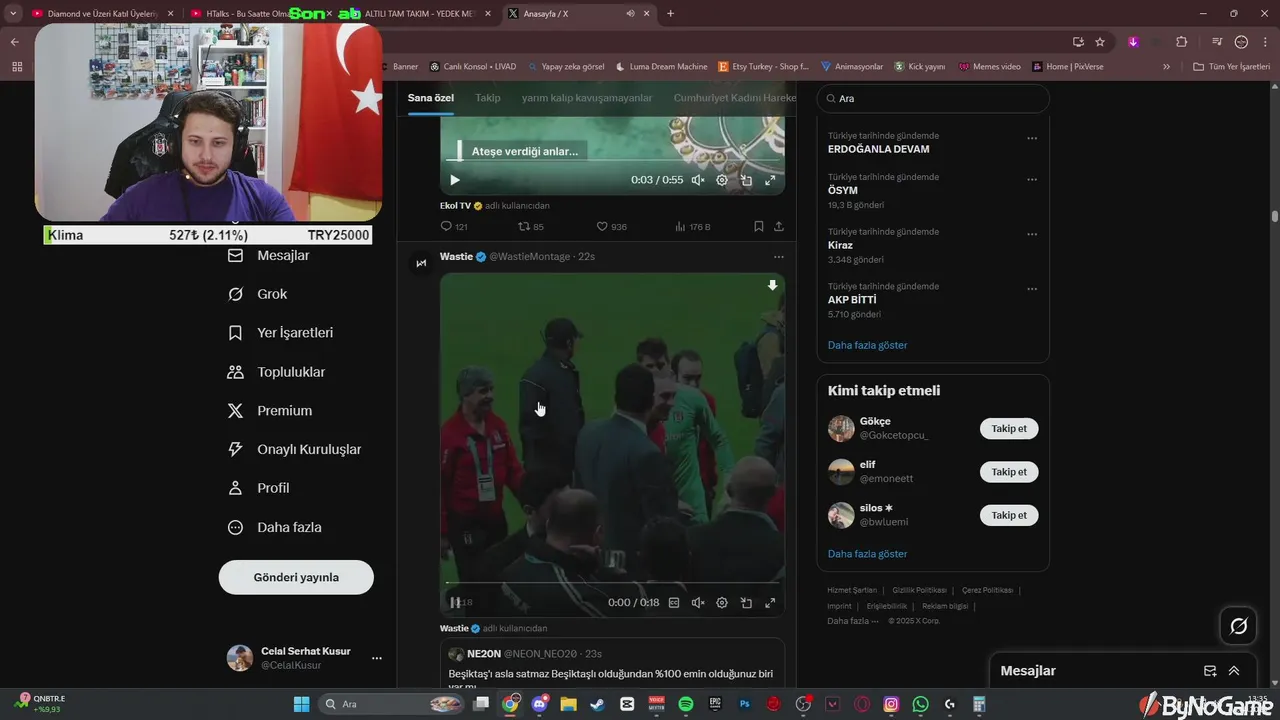Image resolution: width=1280 pixels, height=720 pixels.
Task: Open X Premium page
Action: click(270, 411)
